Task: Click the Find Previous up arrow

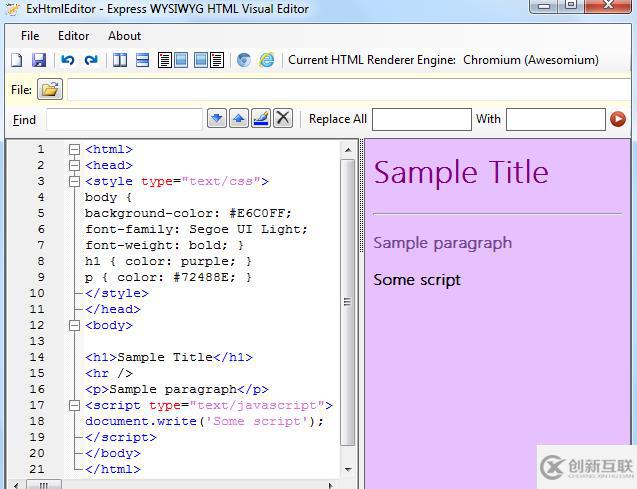Action: [239, 119]
